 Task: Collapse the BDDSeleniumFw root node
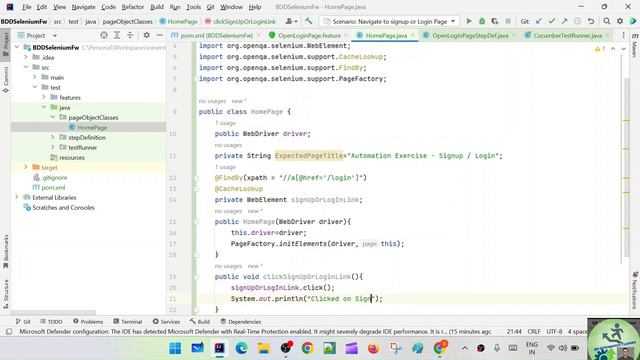pyautogui.click(x=17, y=47)
